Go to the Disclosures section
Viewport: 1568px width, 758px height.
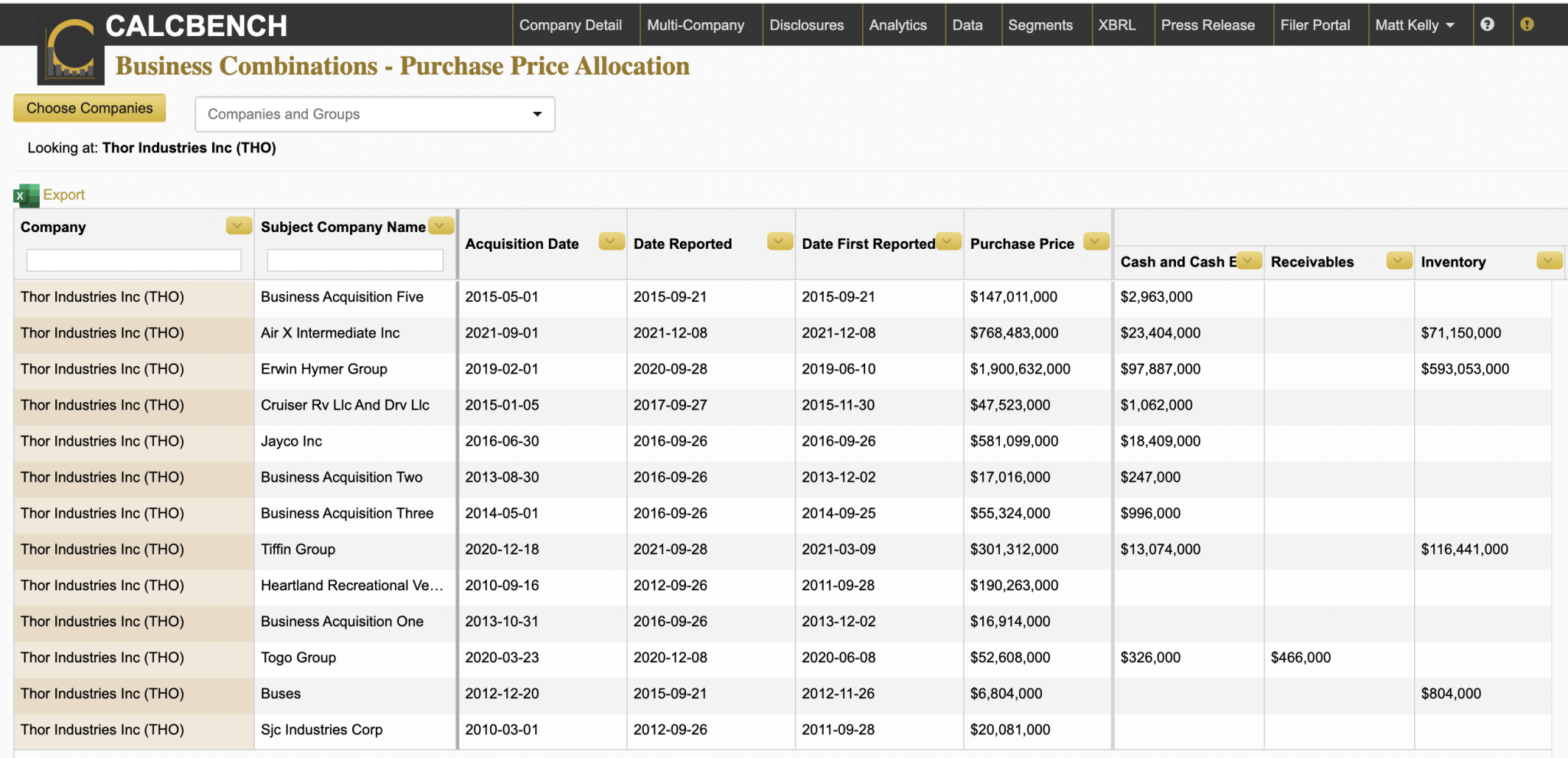[806, 25]
